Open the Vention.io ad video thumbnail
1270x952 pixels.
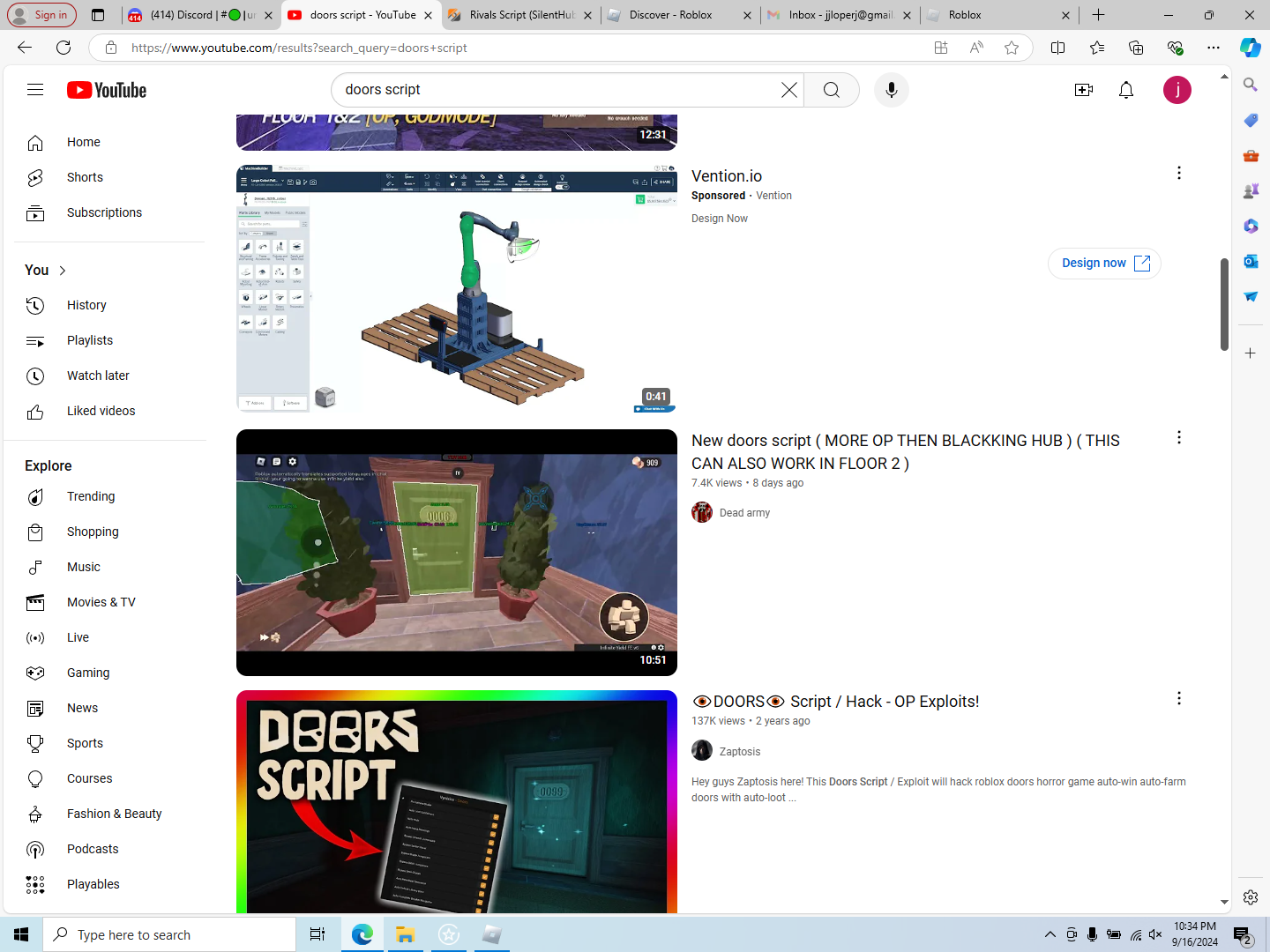[x=457, y=288]
